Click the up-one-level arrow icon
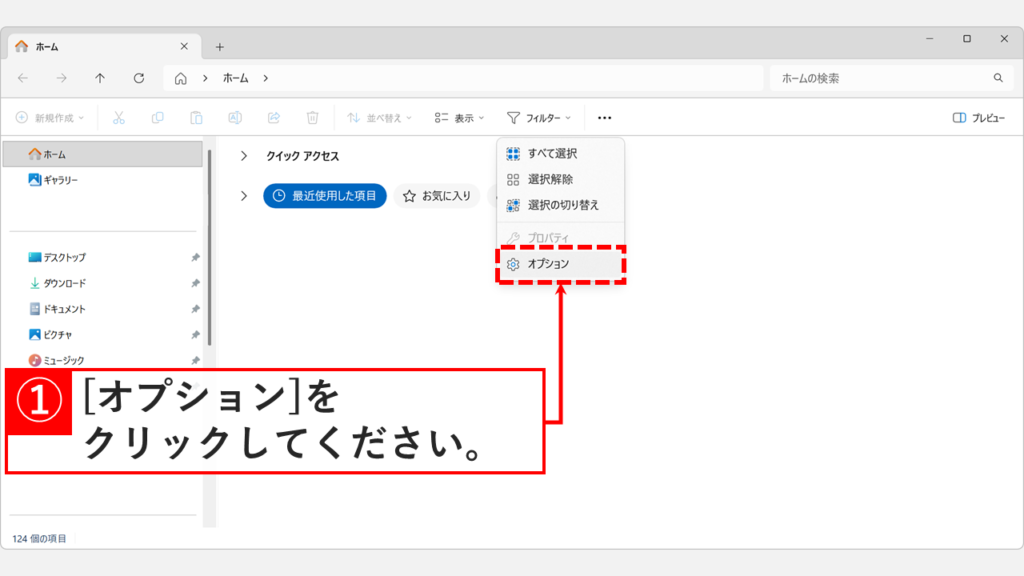Image resolution: width=1024 pixels, height=576 pixels. [x=98, y=77]
